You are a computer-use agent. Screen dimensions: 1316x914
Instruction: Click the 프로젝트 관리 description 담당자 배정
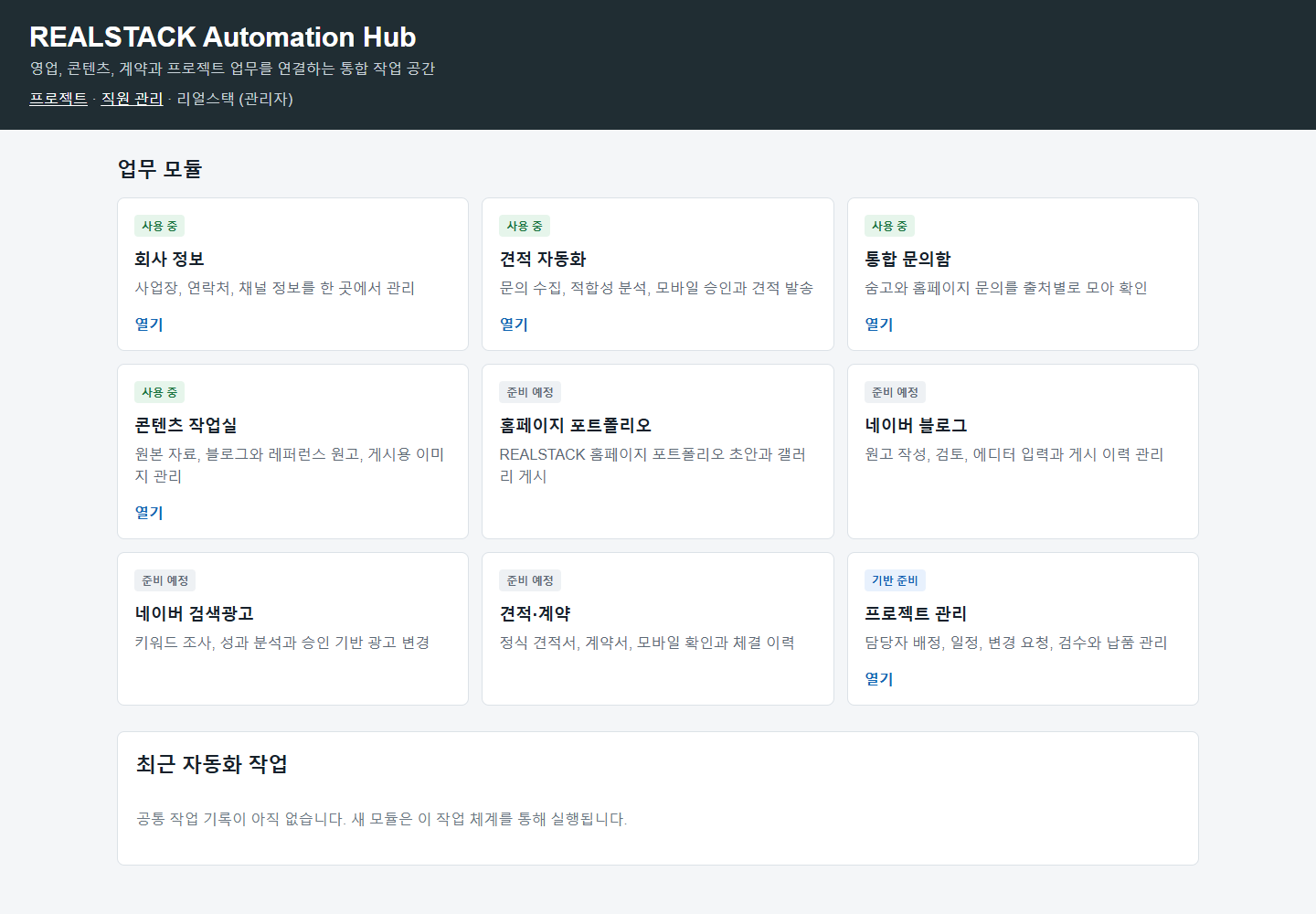(x=1016, y=643)
